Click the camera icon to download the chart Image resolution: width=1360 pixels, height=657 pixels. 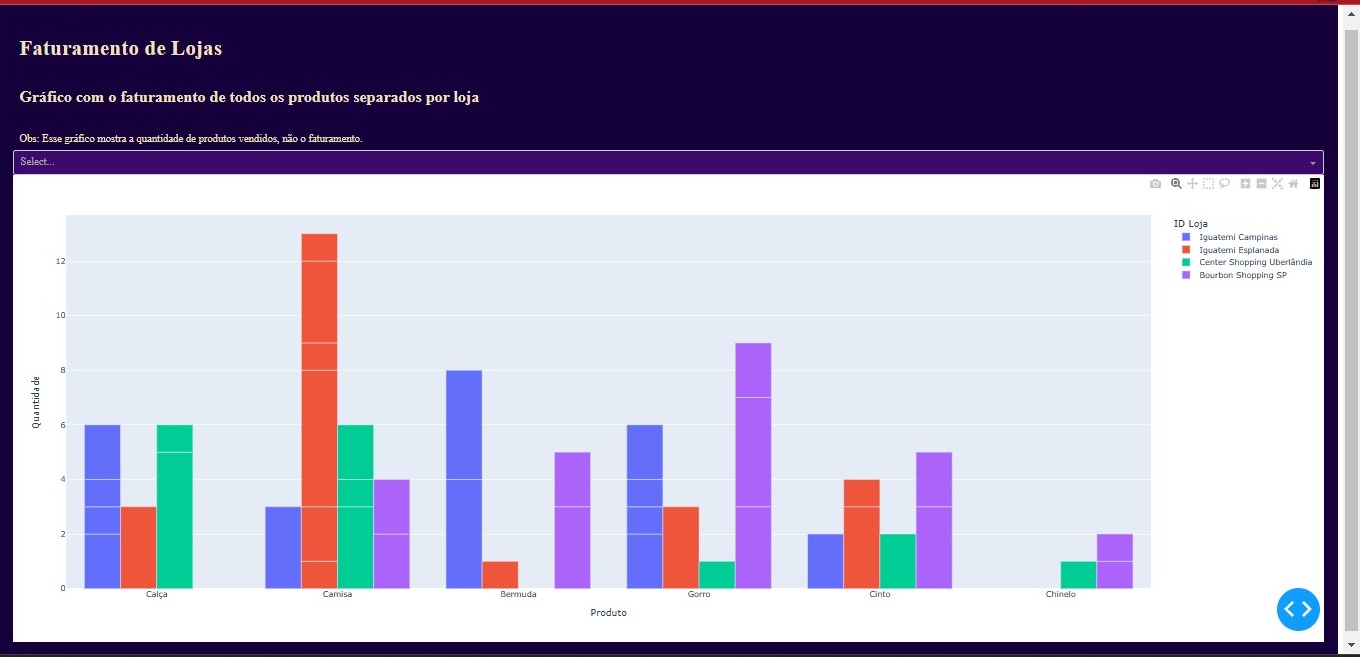tap(1153, 183)
